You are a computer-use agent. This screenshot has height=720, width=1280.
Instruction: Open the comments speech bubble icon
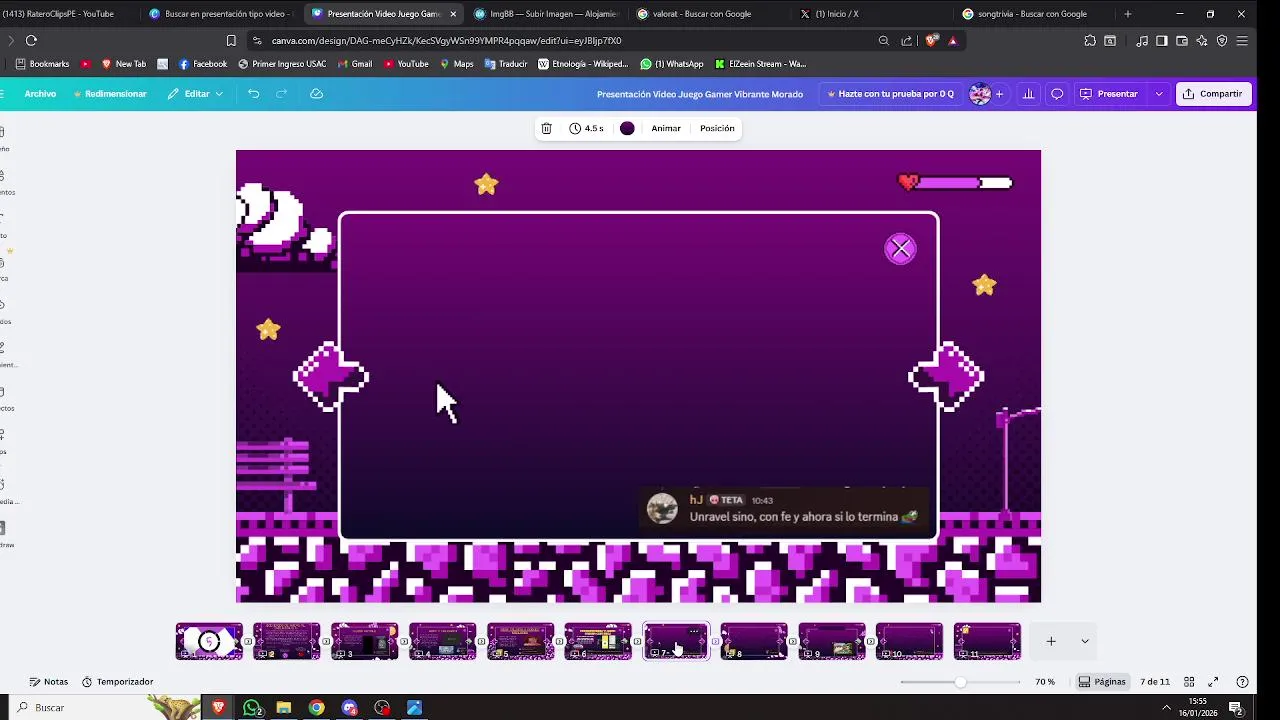[x=1057, y=94]
